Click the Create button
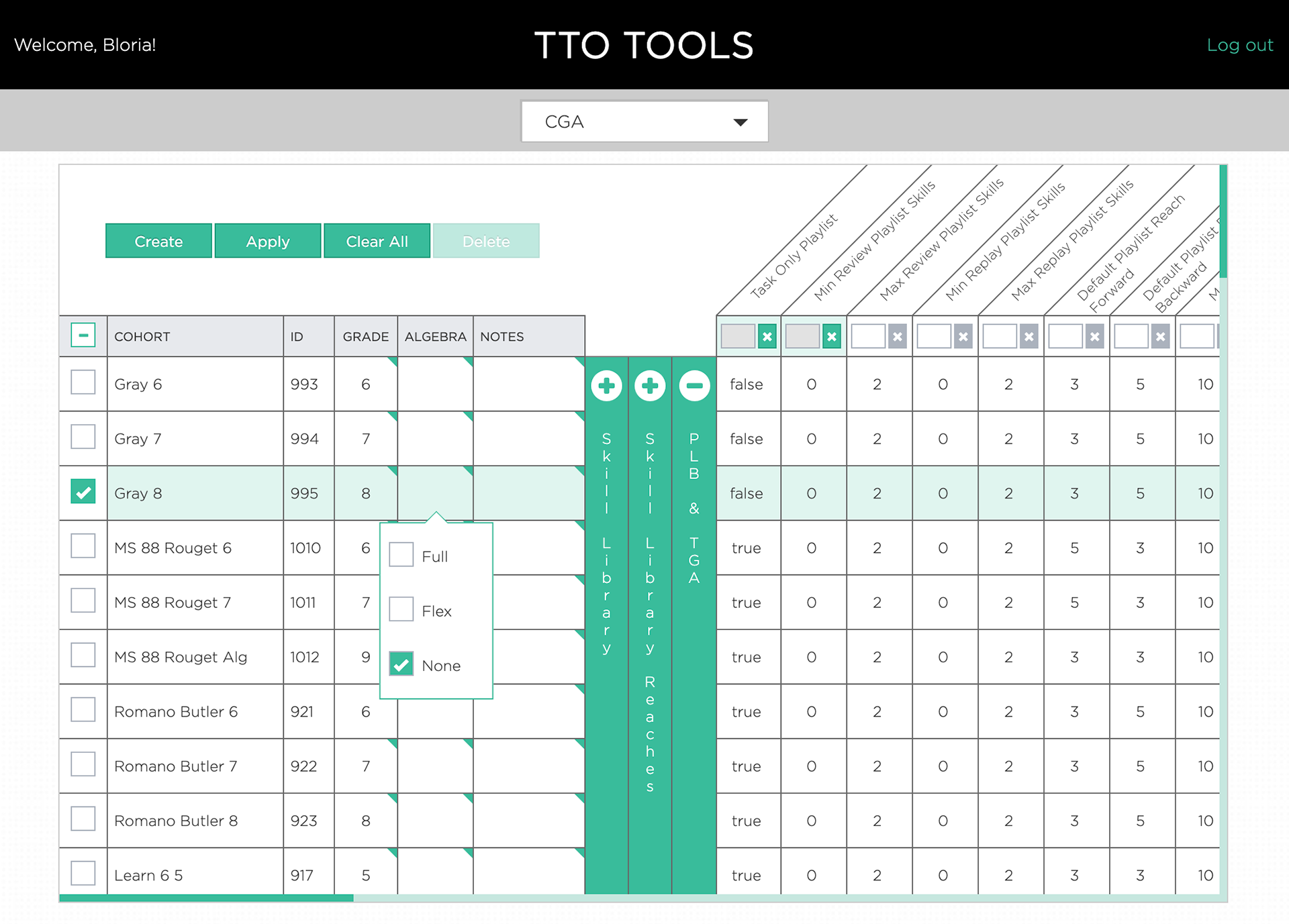The height and width of the screenshot is (924, 1289). click(x=158, y=241)
